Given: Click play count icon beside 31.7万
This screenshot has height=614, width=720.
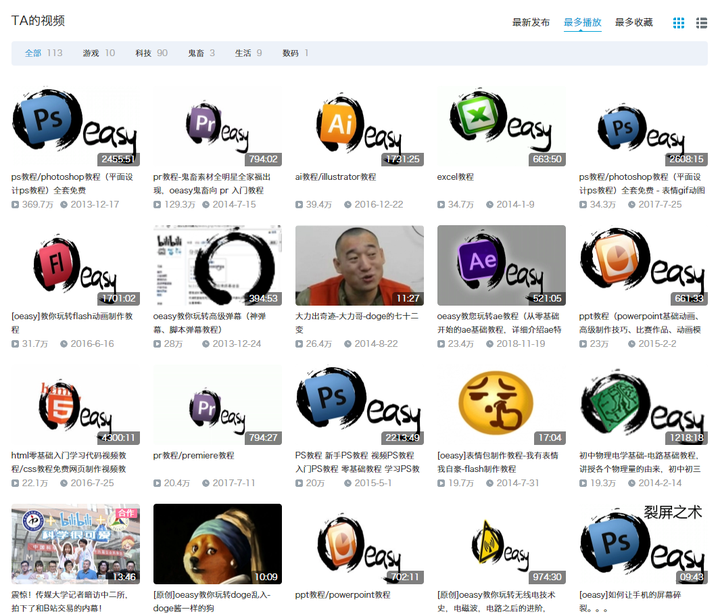Looking at the screenshot, I should coord(15,344).
